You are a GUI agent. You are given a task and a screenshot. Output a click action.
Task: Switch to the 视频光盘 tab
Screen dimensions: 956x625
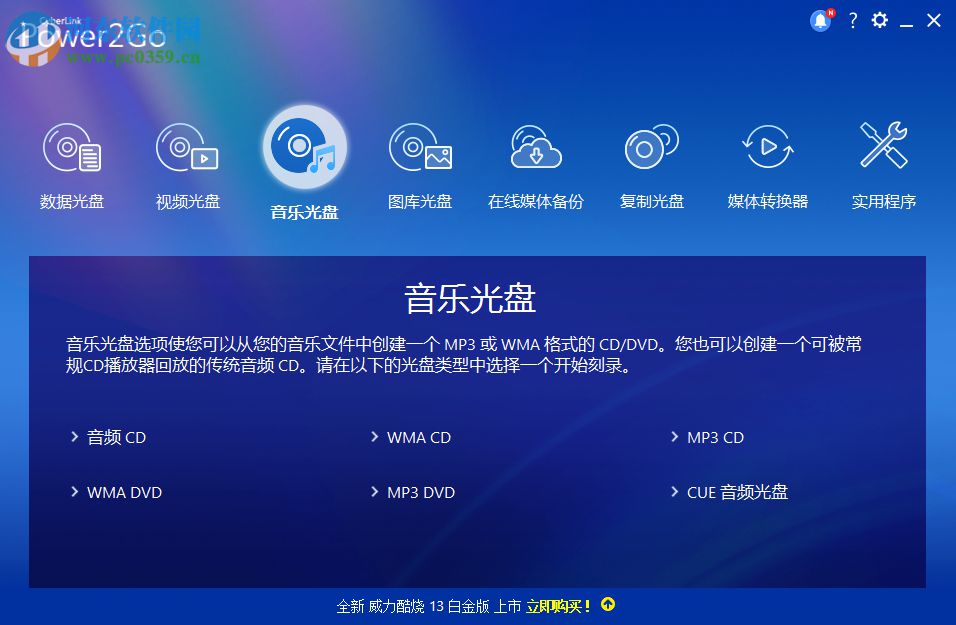pos(187,201)
